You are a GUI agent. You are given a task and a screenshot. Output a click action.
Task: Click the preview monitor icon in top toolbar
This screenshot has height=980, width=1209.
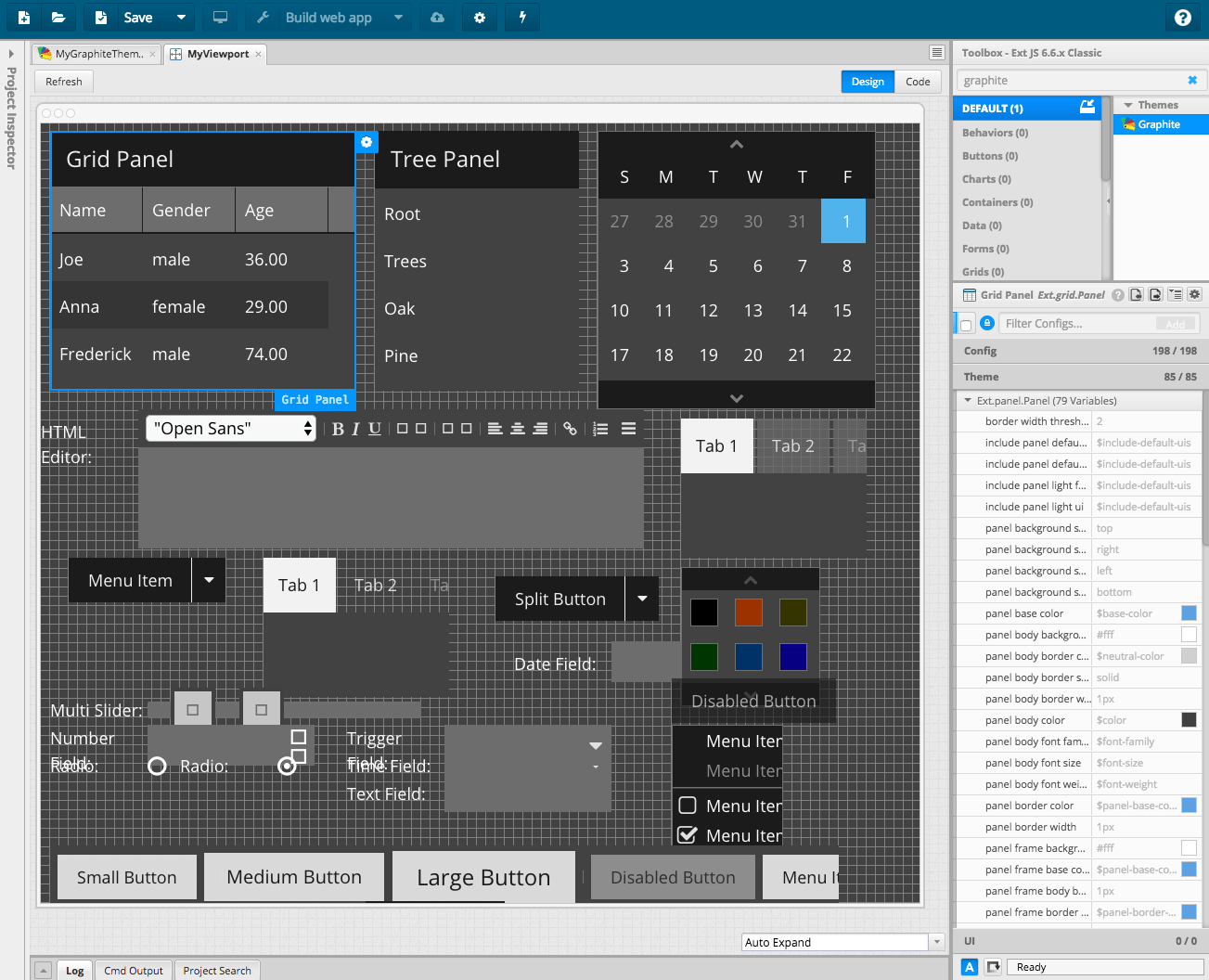[220, 18]
